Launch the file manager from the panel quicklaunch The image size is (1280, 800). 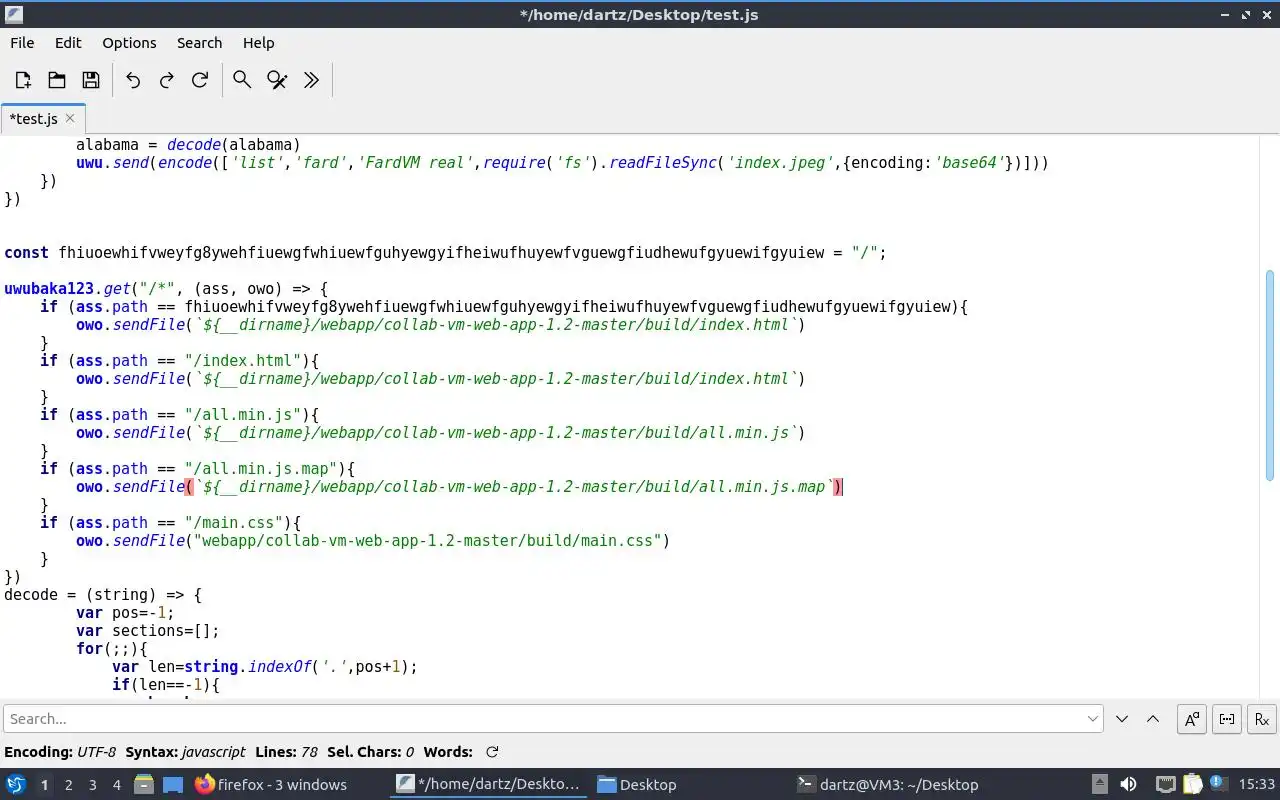143,785
